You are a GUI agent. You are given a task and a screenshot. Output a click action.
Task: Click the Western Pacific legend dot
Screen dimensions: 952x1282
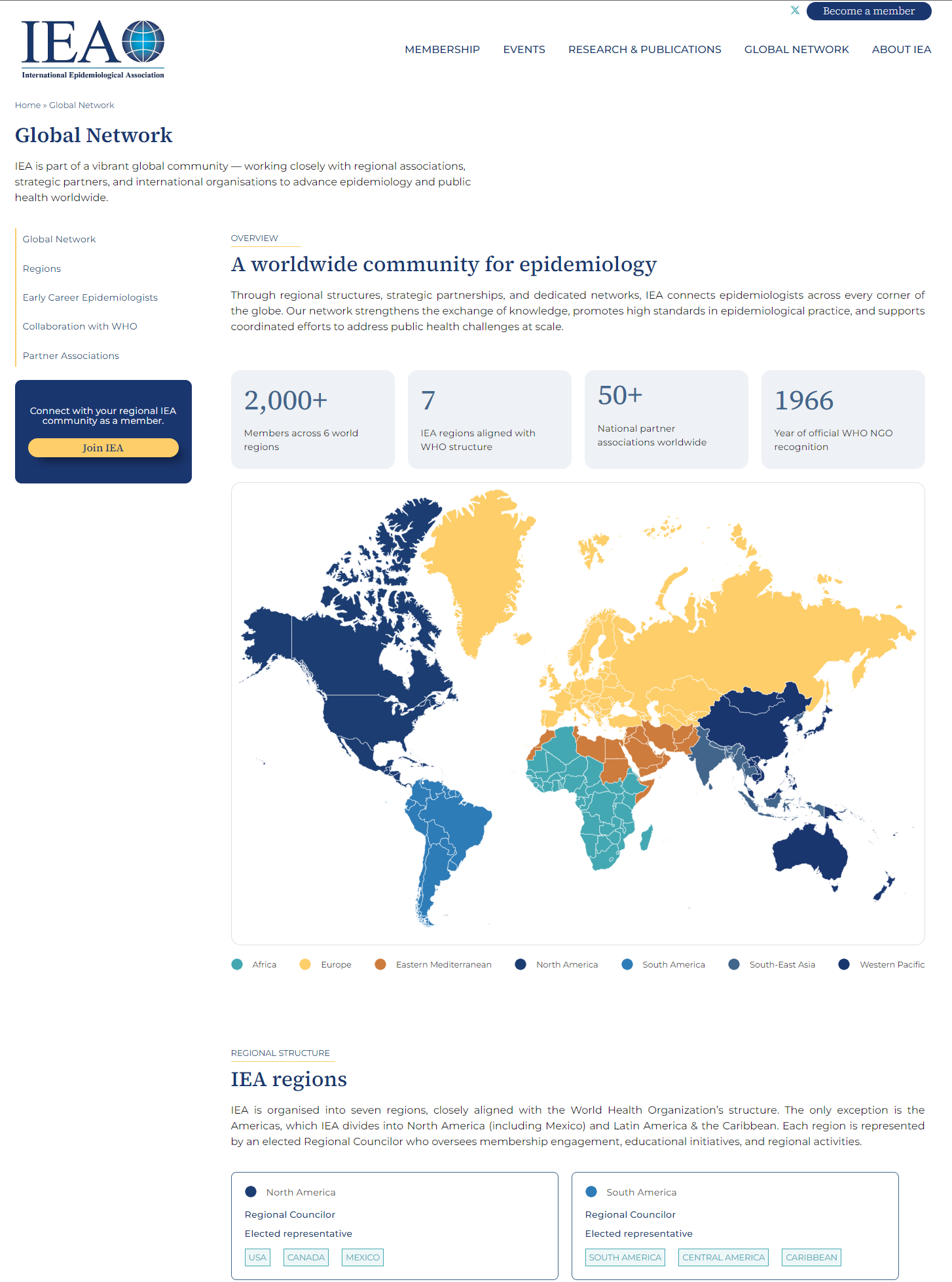pos(844,964)
